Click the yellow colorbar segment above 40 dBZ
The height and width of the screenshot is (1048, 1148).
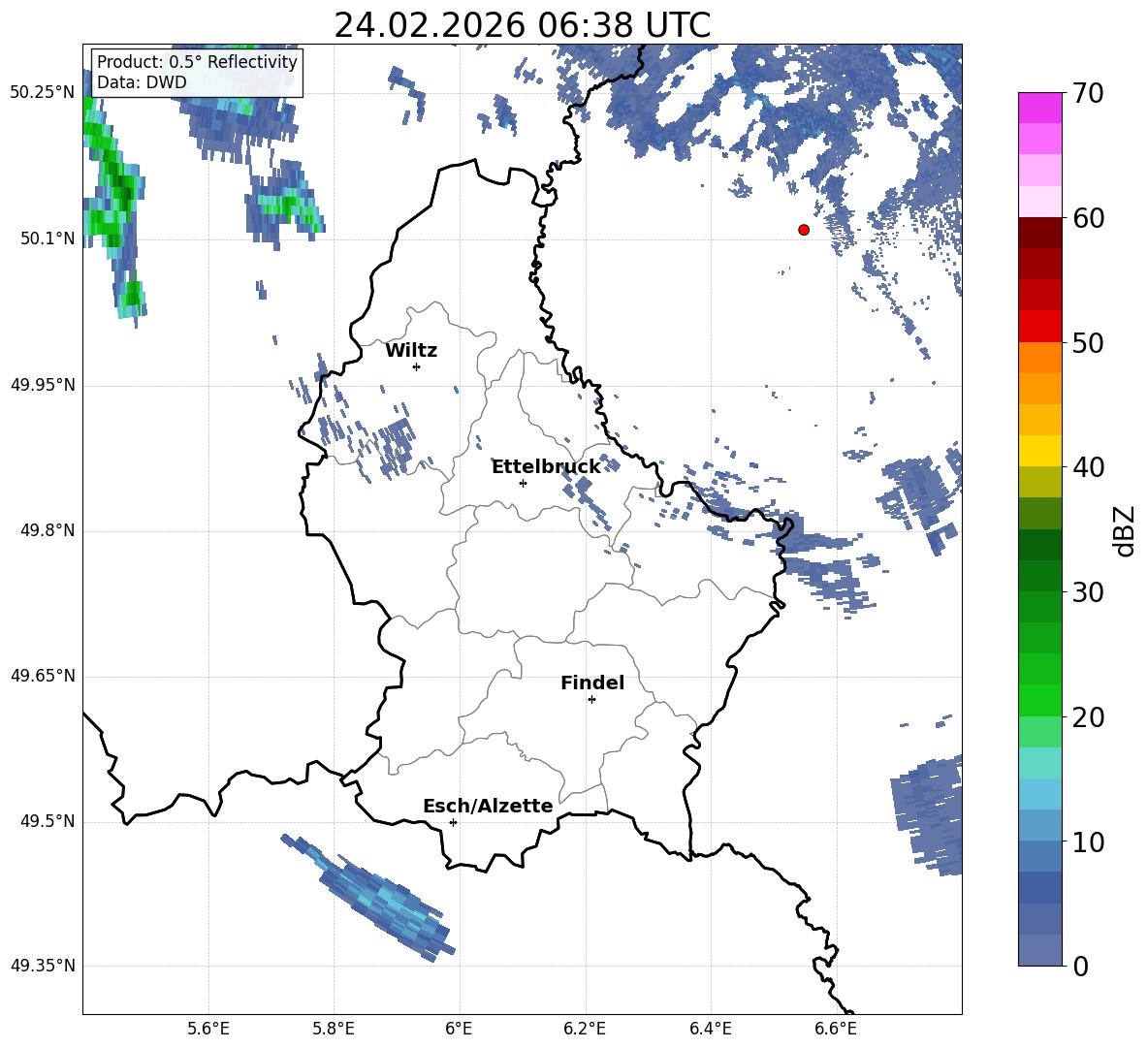(1039, 451)
